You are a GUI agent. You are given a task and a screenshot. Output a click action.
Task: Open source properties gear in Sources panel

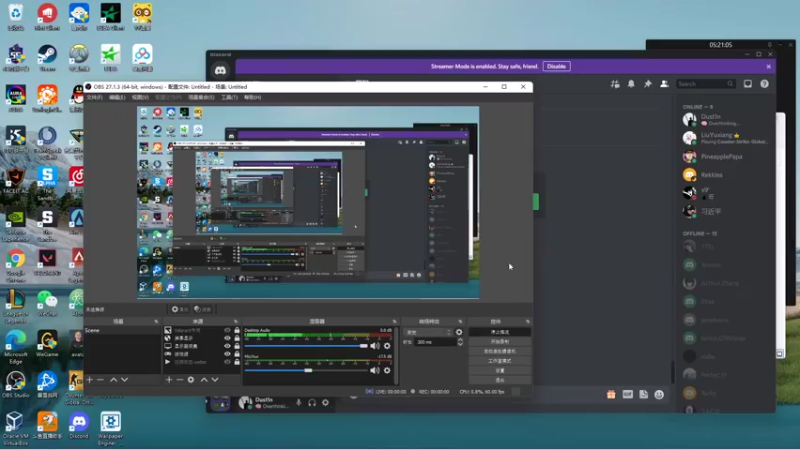[191, 380]
